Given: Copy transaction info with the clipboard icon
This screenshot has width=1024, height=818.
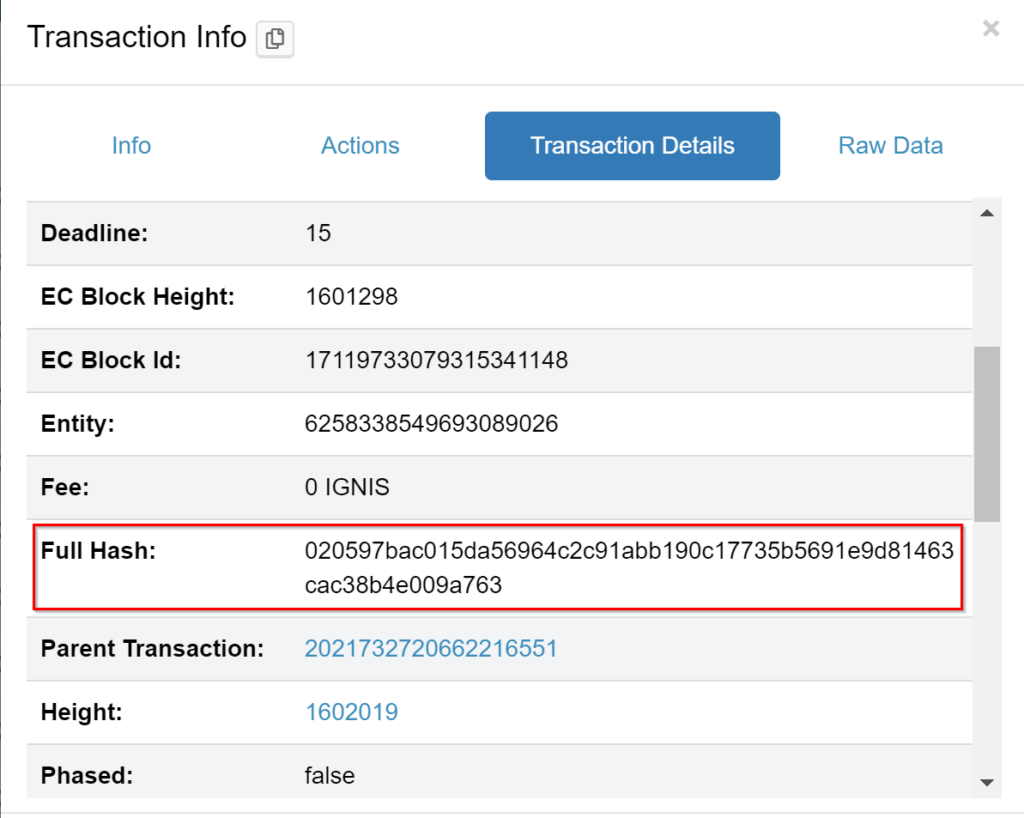Looking at the screenshot, I should tap(275, 39).
